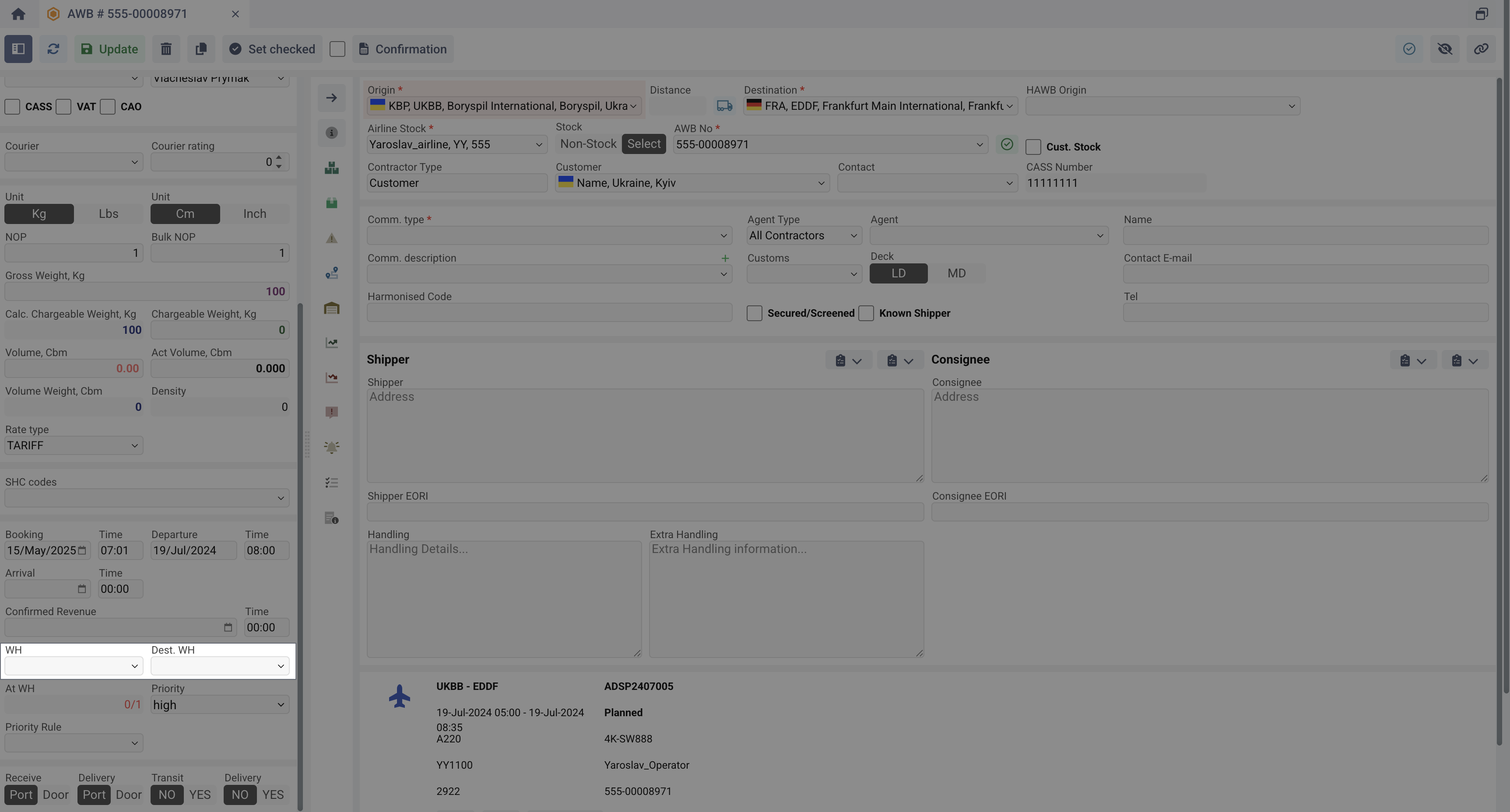This screenshot has height=812, width=1510.
Task: Enable the CASS checkbox
Action: pos(12,107)
